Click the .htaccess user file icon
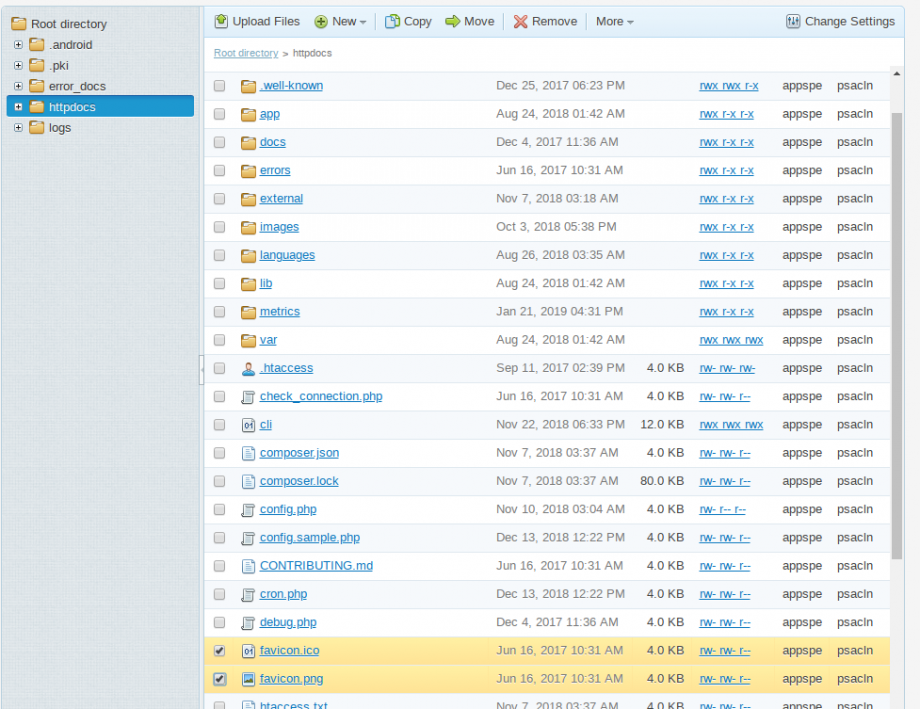The image size is (920, 709). [x=249, y=368]
